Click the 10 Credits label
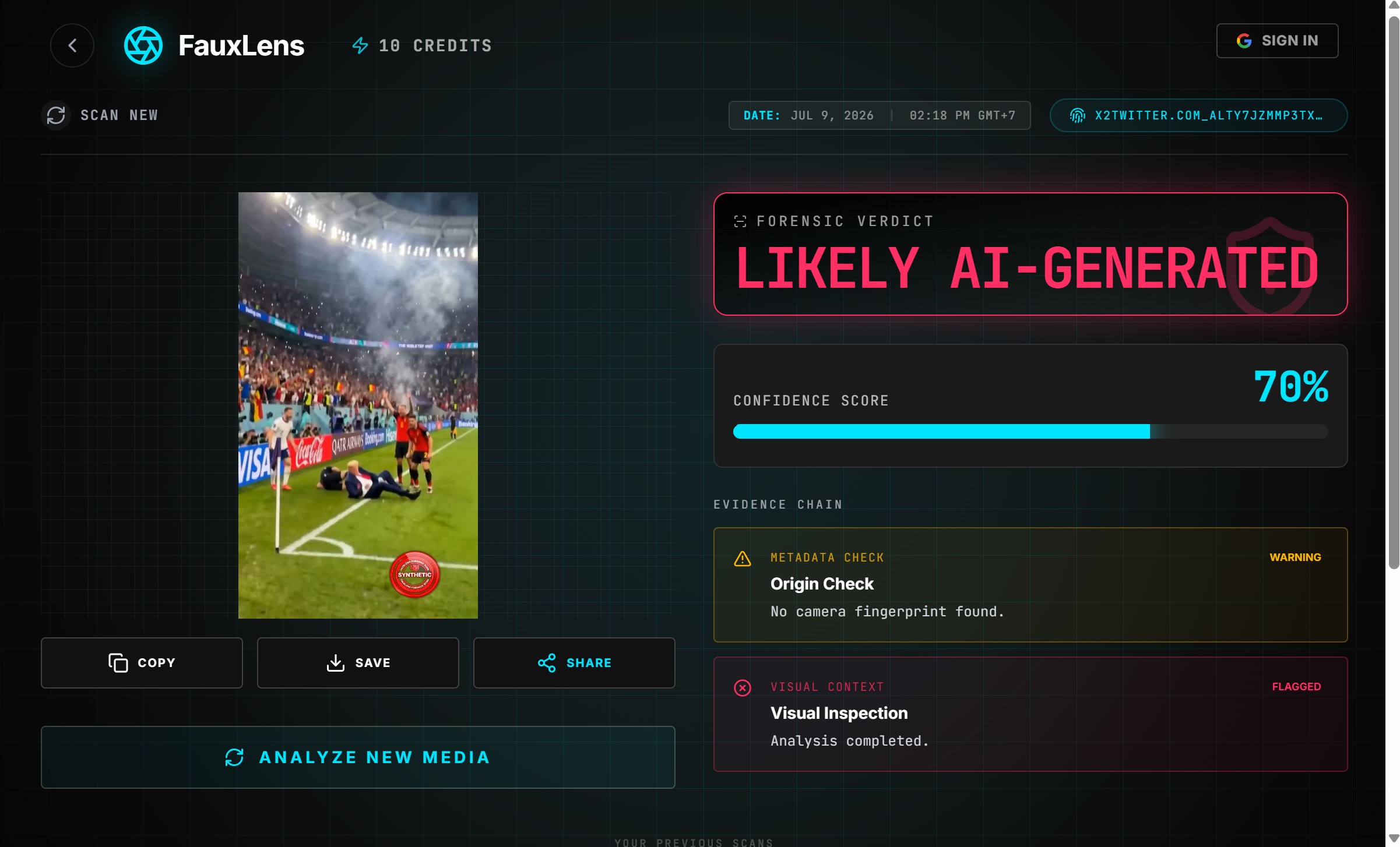The height and width of the screenshot is (847, 1400). (x=435, y=45)
